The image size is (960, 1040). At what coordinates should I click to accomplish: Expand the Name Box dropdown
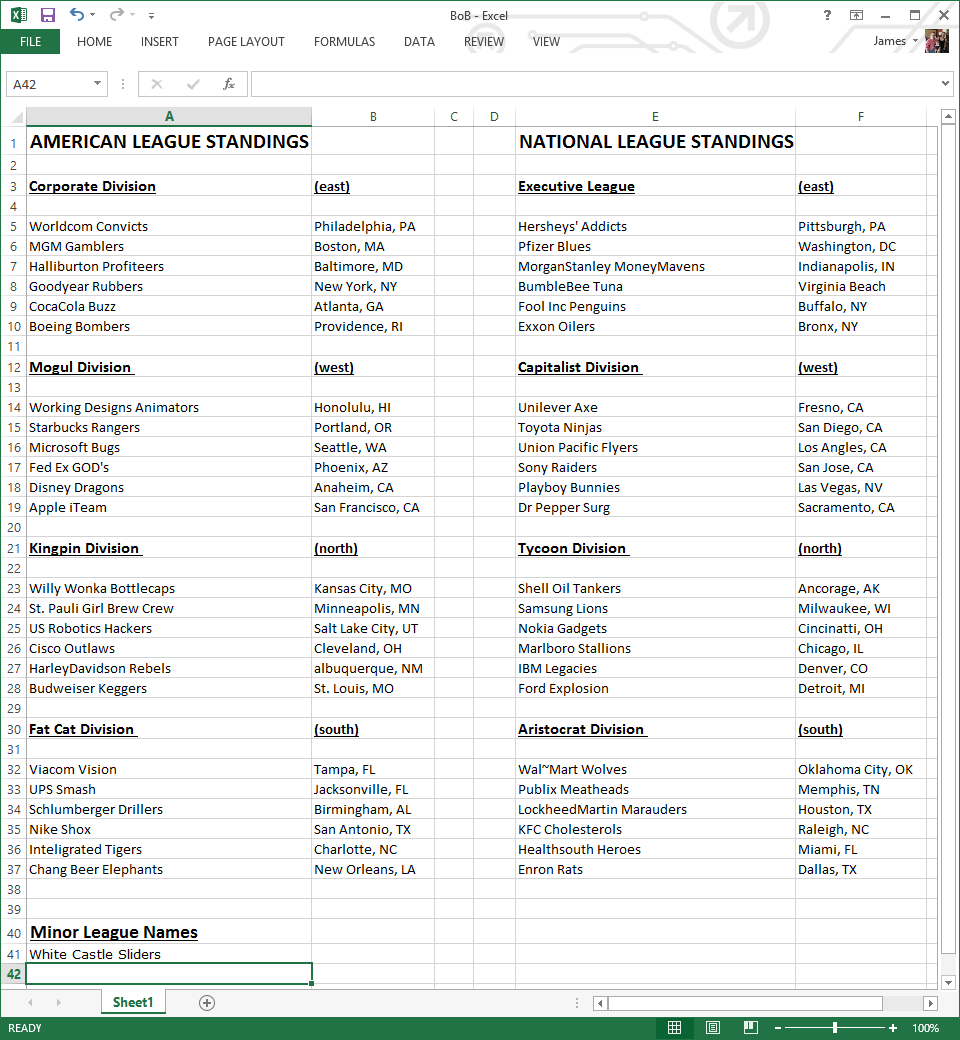point(98,84)
